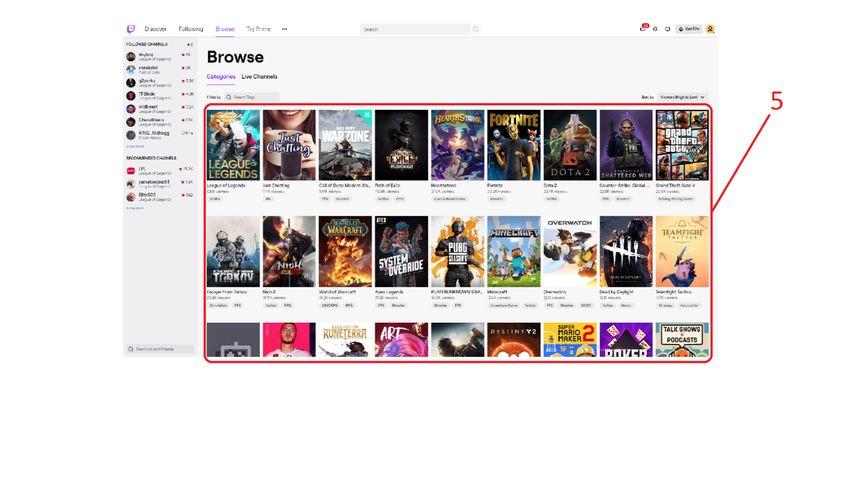Open the Nioh 2 category cover
The width and height of the screenshot is (850, 480).
coord(289,252)
